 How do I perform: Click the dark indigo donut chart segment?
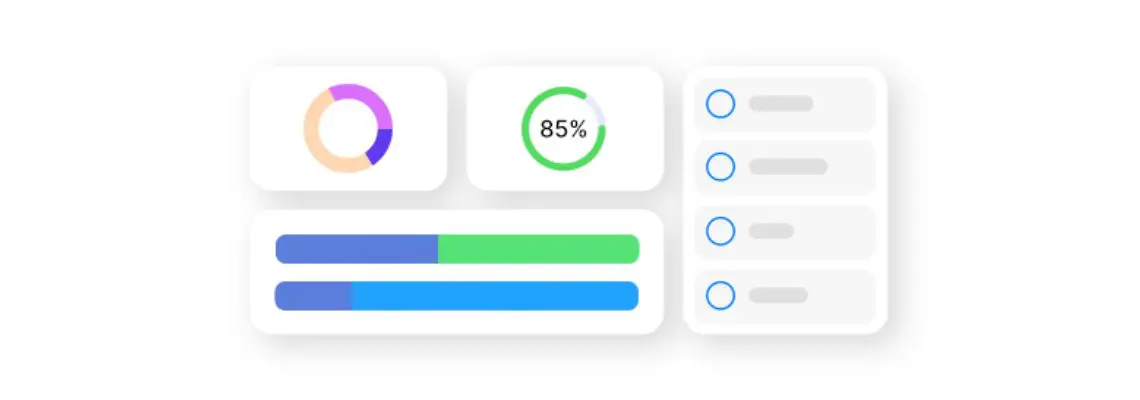pyautogui.click(x=382, y=146)
